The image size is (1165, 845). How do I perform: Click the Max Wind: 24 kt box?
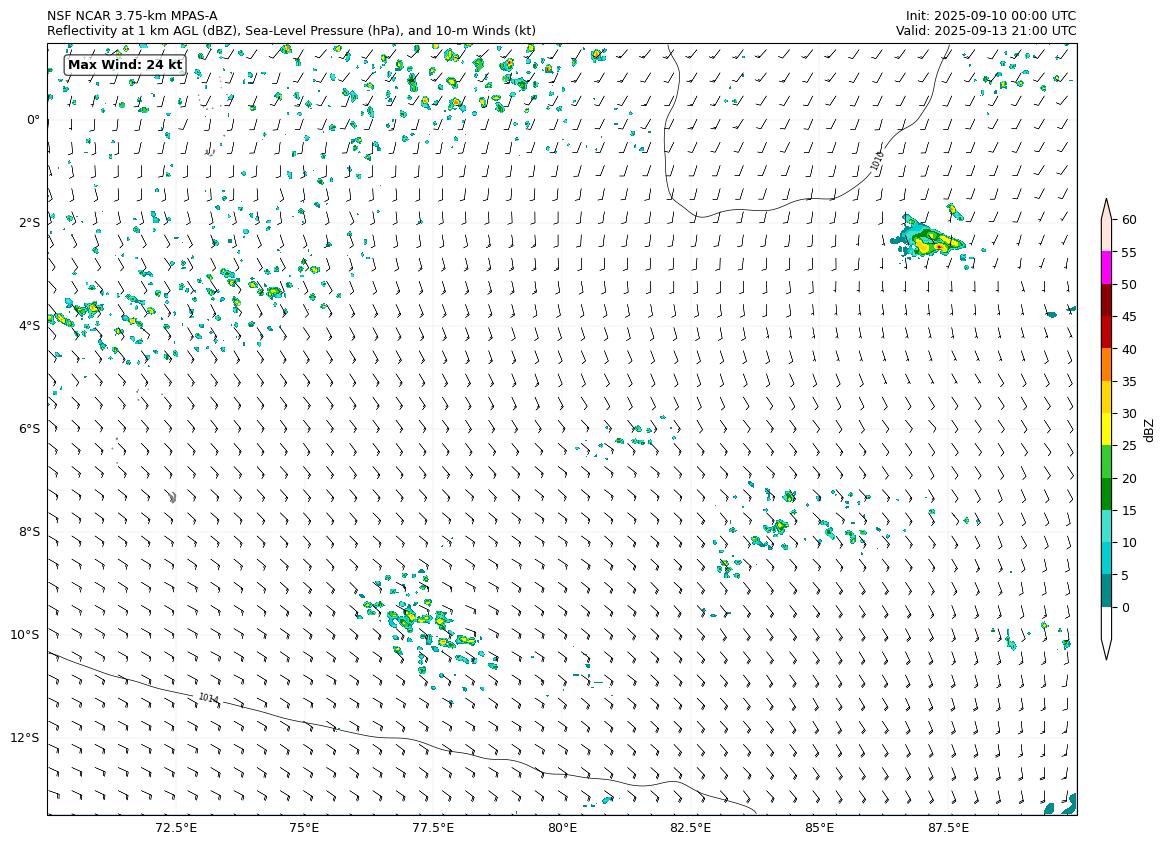click(x=125, y=65)
